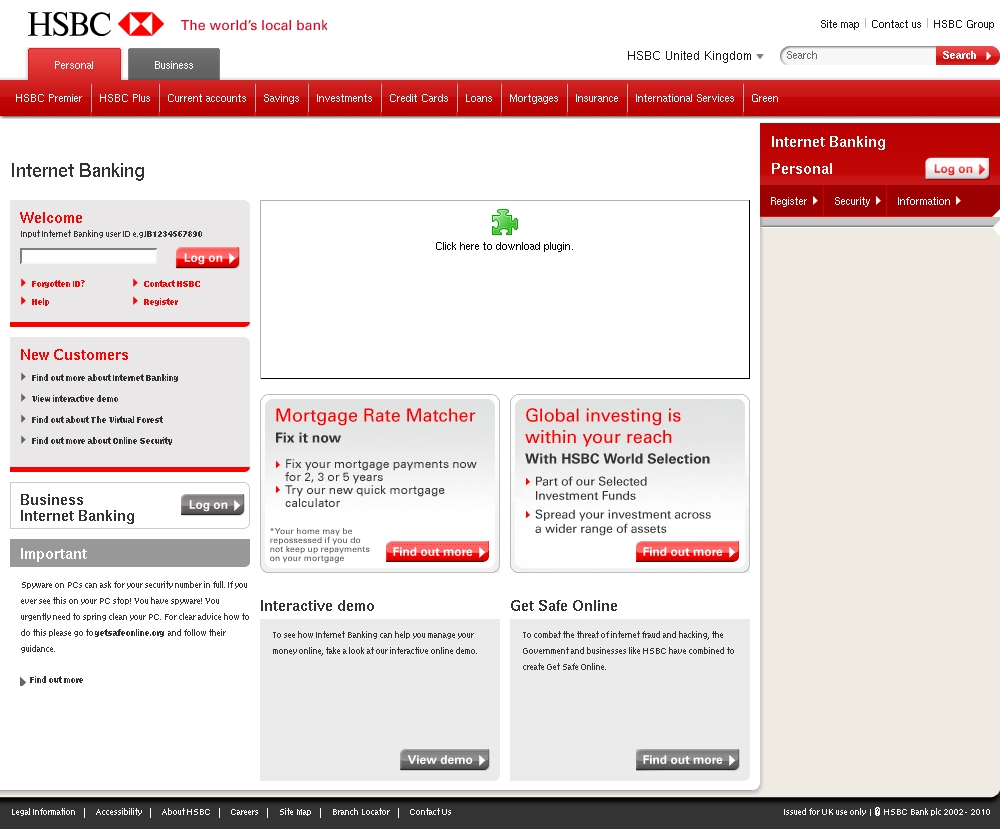Open Contact us link in the header
This screenshot has width=1000, height=829.
(896, 24)
